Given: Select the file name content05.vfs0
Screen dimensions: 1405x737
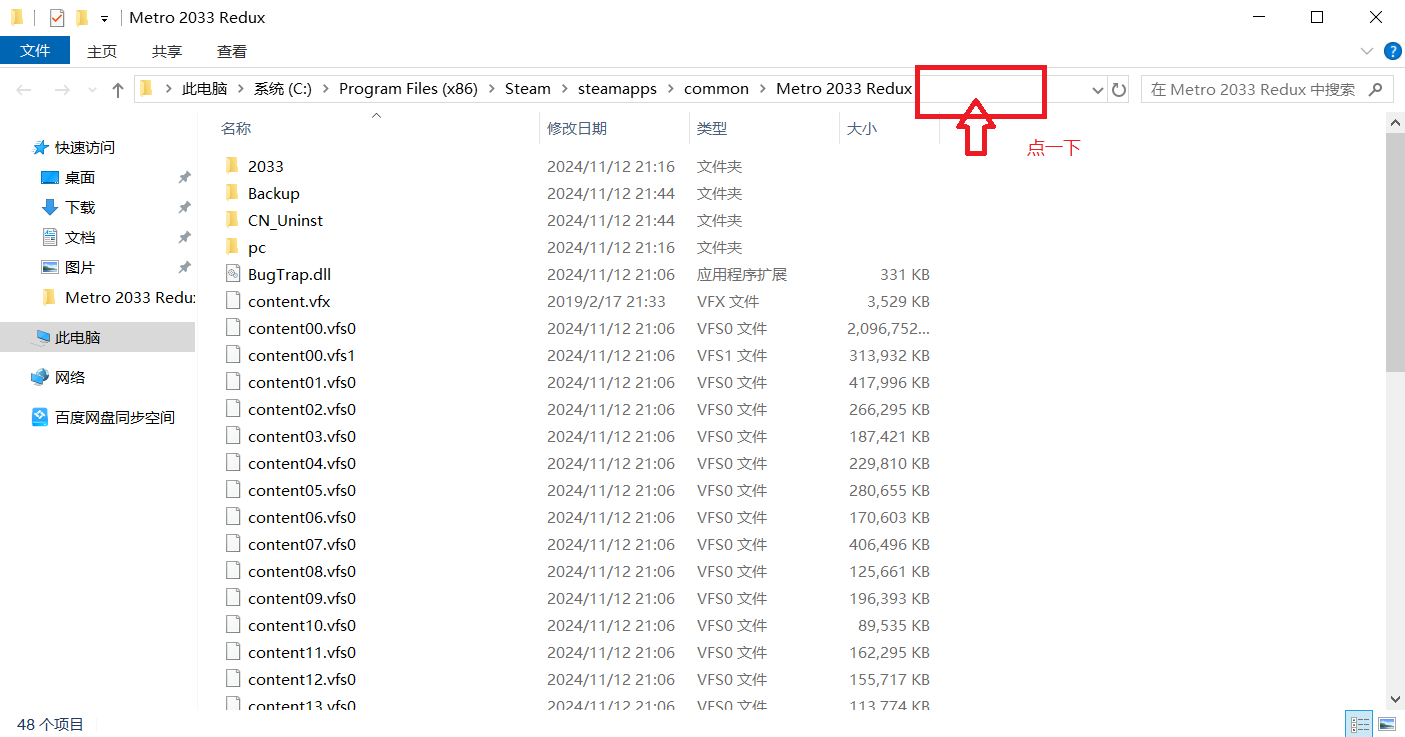Looking at the screenshot, I should (302, 490).
